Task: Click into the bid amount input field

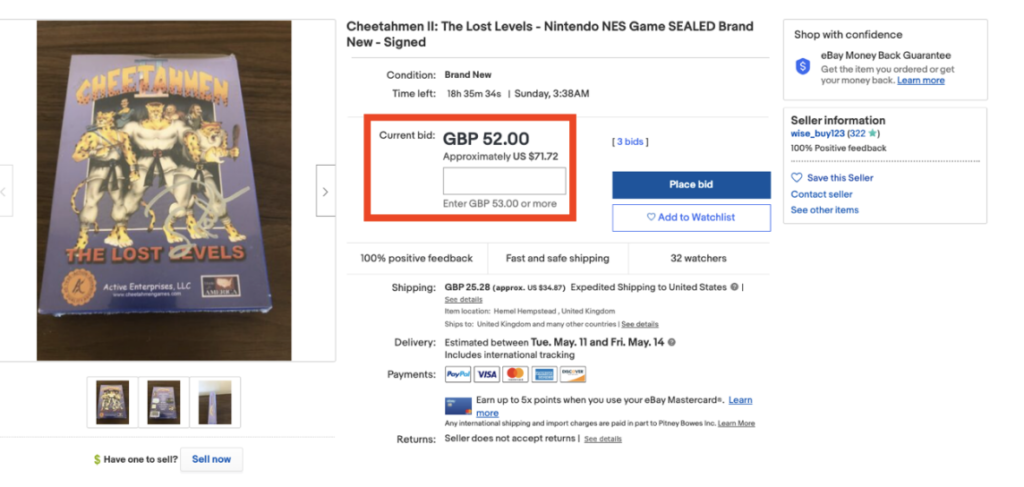Action: [x=504, y=181]
